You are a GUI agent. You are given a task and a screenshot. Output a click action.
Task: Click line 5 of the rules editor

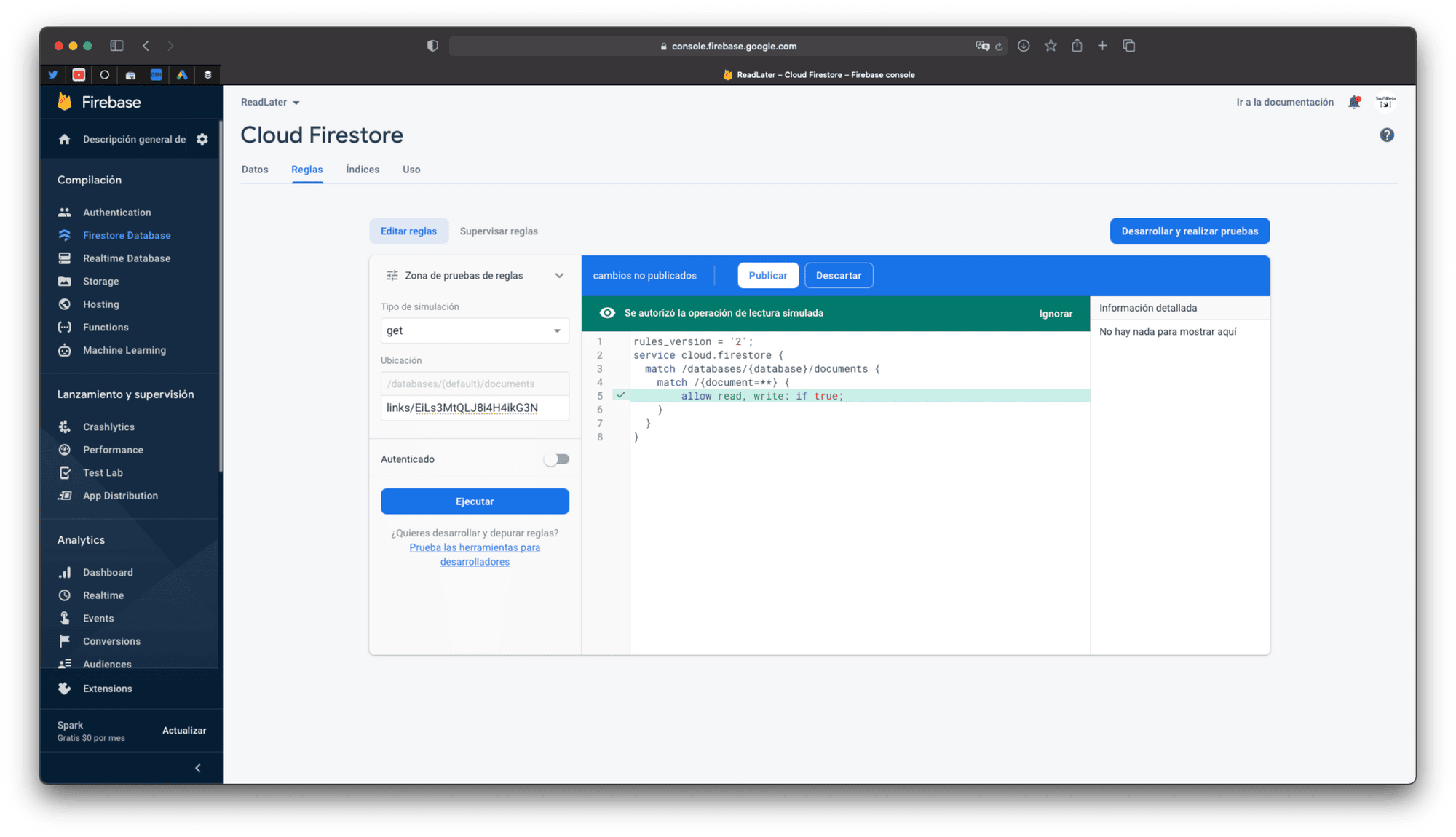click(x=859, y=396)
